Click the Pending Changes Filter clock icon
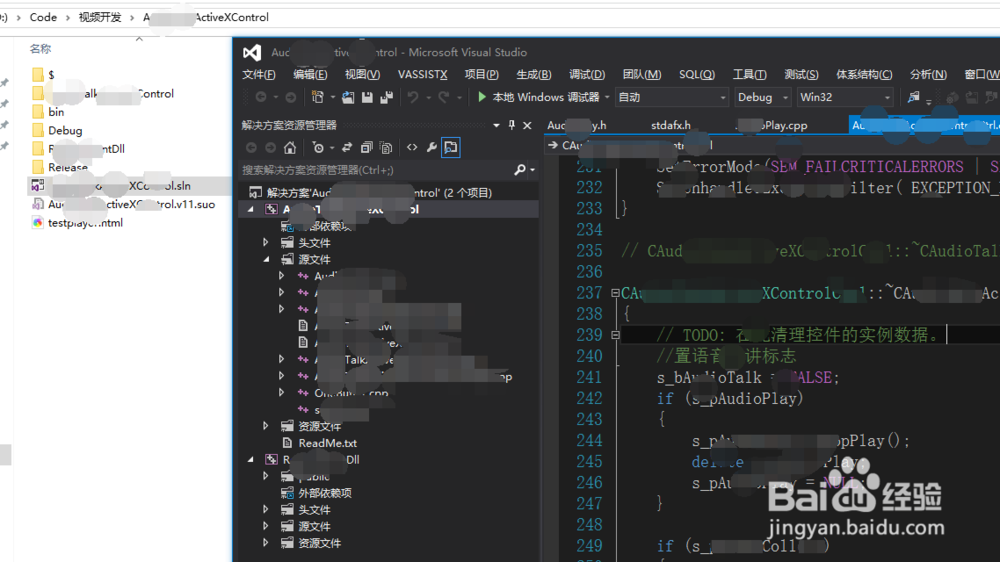The height and width of the screenshot is (562, 1000). (x=318, y=147)
